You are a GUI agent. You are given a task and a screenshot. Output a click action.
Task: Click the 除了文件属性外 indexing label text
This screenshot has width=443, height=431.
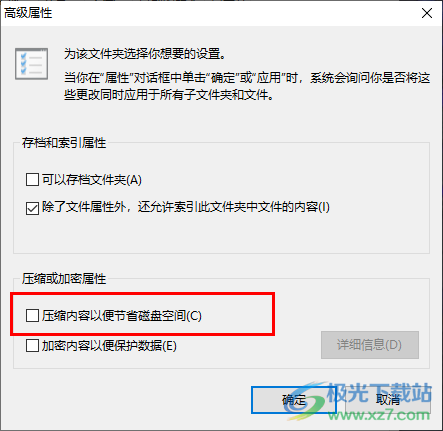point(186,207)
